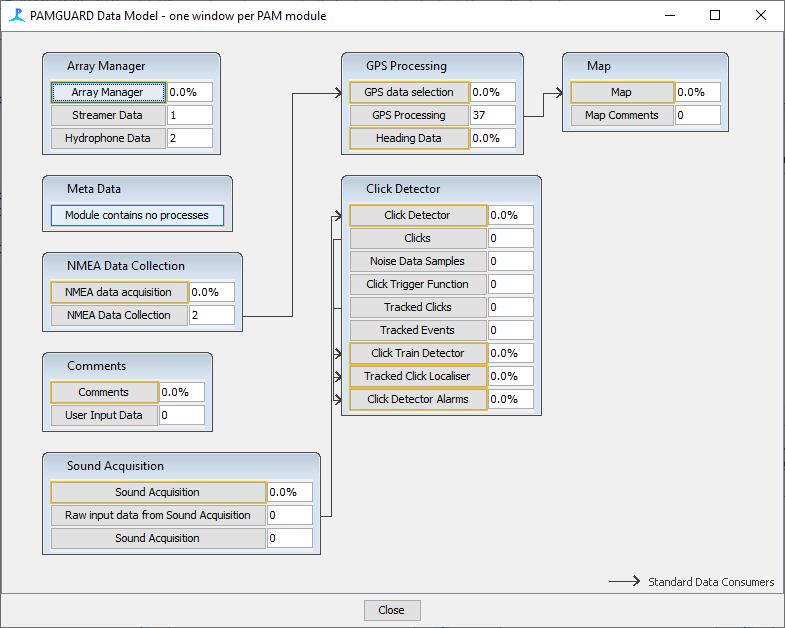
Task: Click the GPS Processing value 37 field
Action: coord(493,115)
